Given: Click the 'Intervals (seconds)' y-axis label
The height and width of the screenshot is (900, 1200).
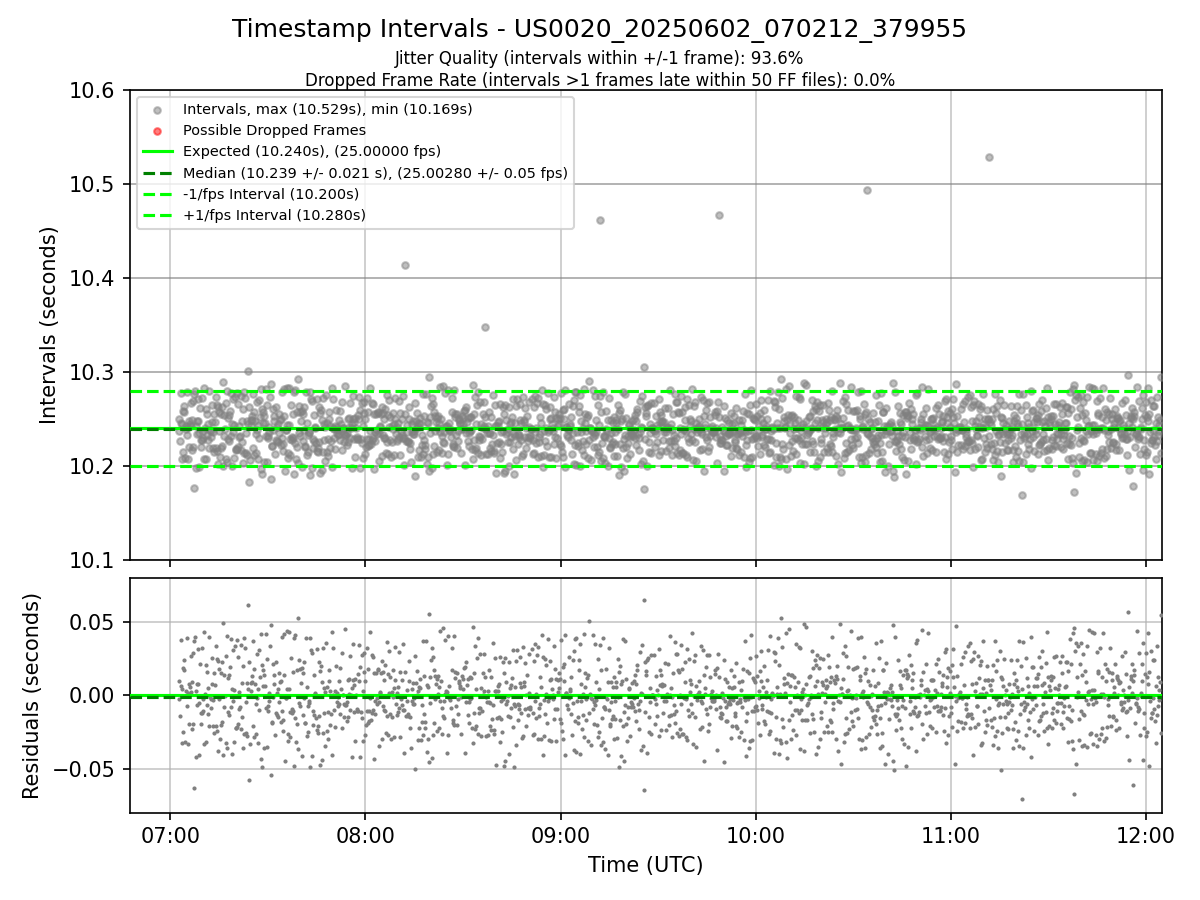Looking at the screenshot, I should [49, 325].
